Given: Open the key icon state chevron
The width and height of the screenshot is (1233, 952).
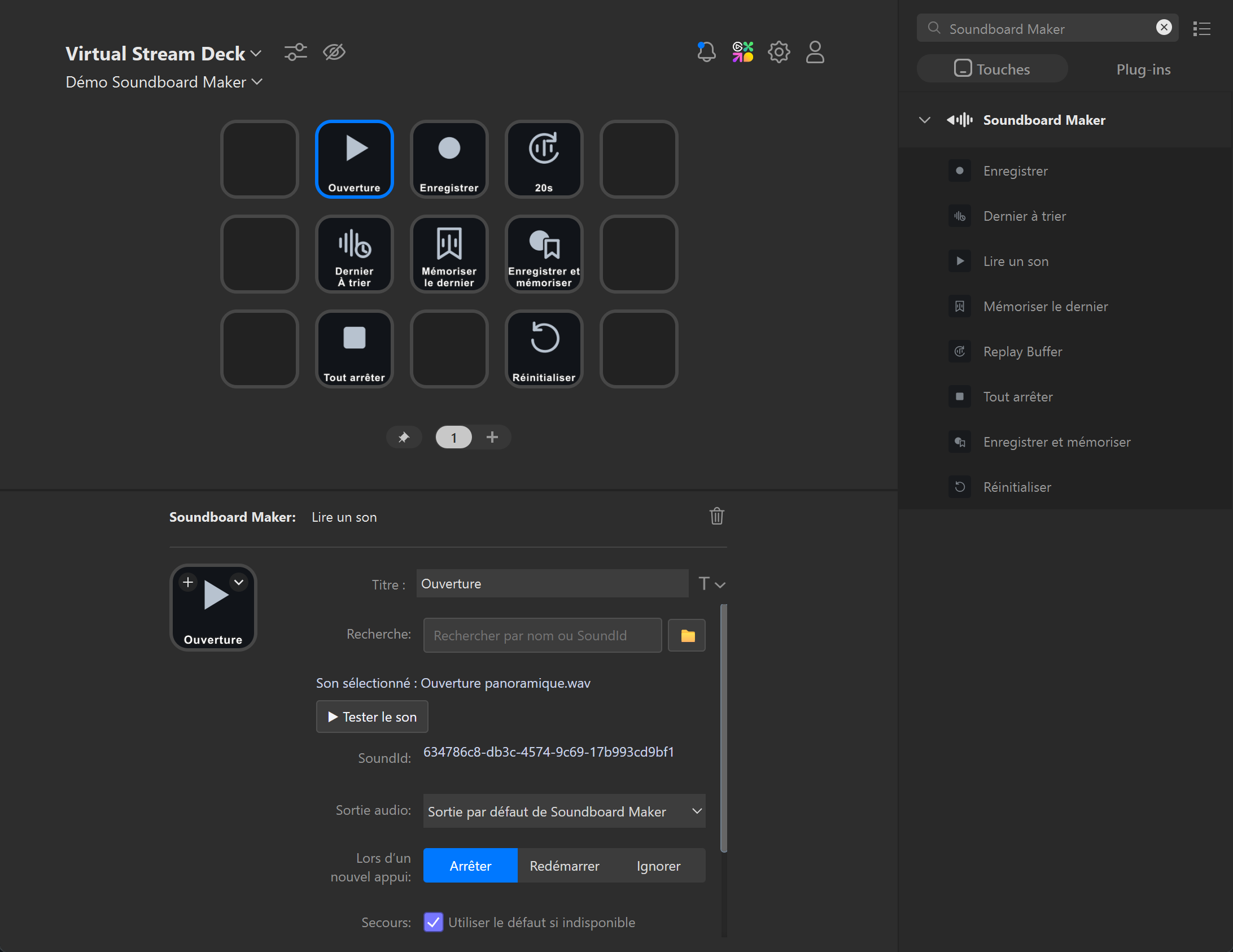Looking at the screenshot, I should (x=239, y=582).
